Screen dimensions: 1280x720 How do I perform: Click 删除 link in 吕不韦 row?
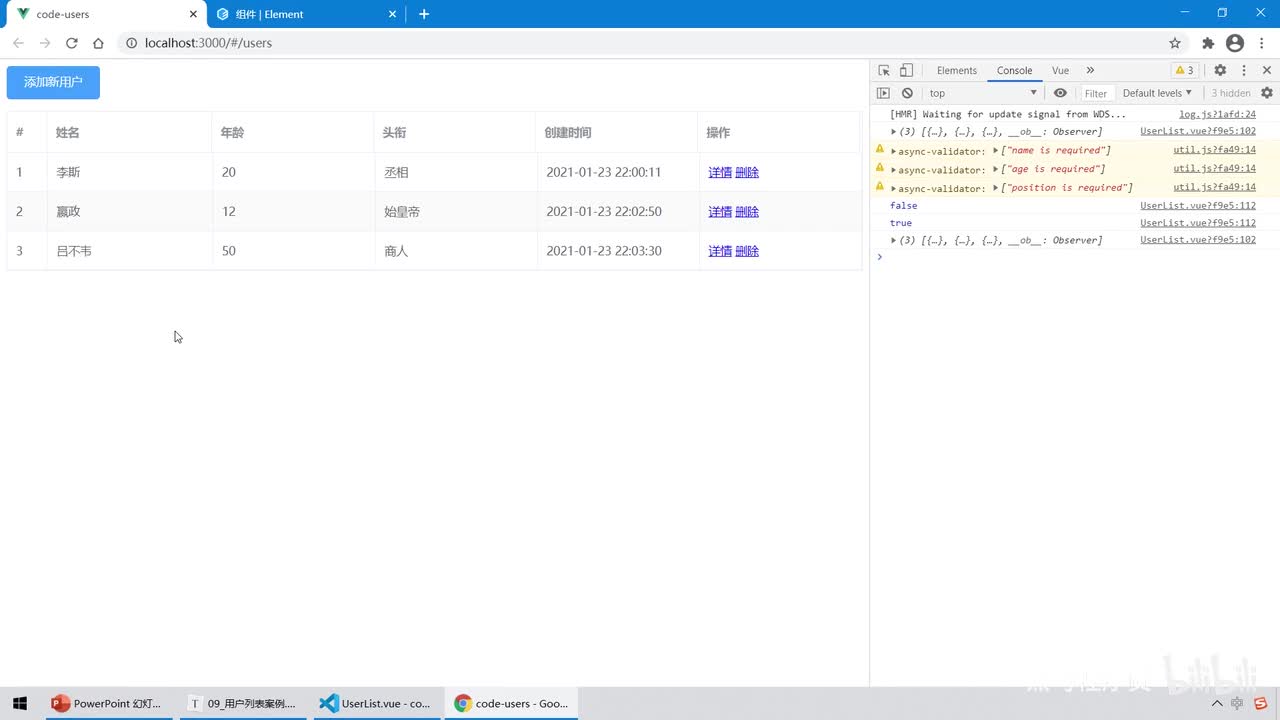[747, 251]
